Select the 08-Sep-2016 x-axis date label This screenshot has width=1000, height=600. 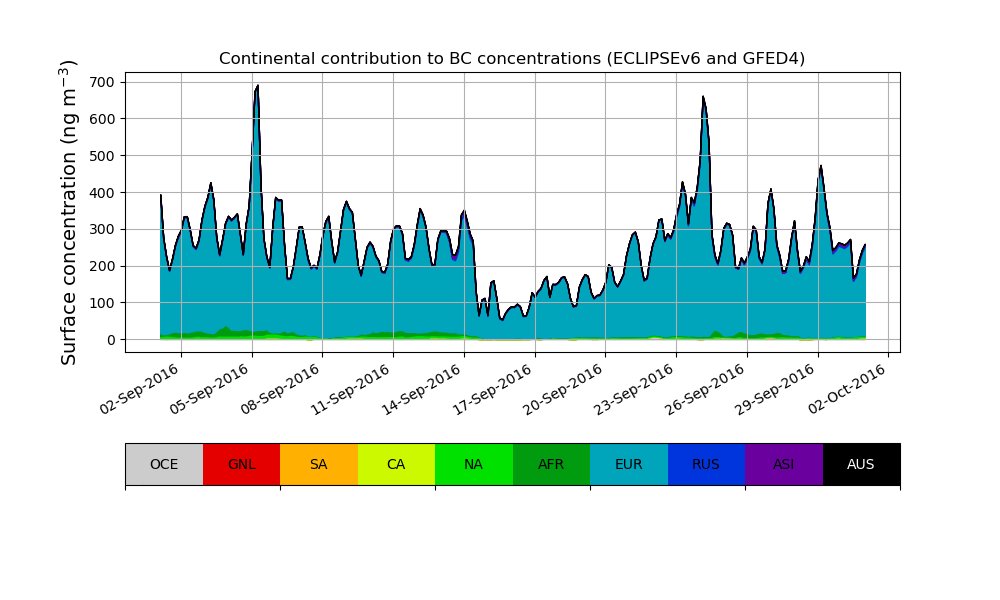click(282, 388)
